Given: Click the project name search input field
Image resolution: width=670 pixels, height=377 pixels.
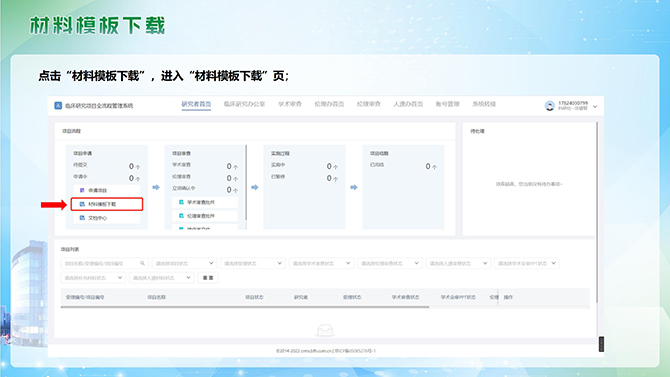Looking at the screenshot, I should pos(105,263).
